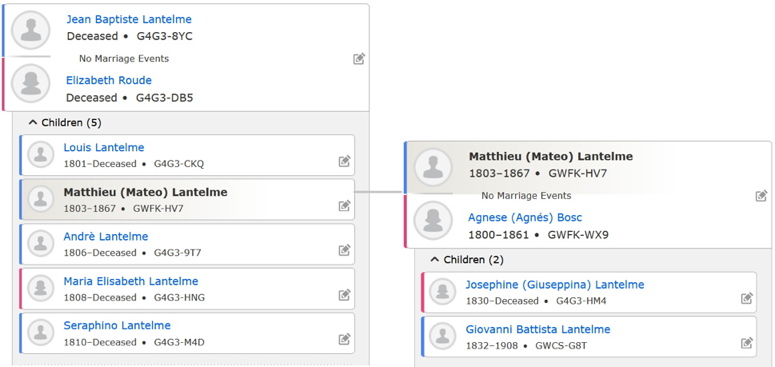
Task: Collapse the Children (5) list
Action: pos(65,122)
